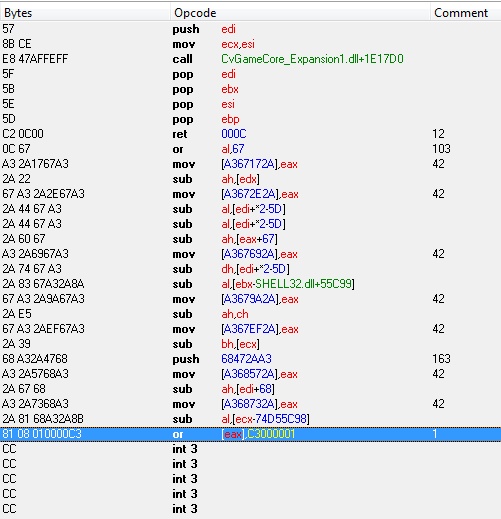Select 'mov [A367172A],eax' row

[250, 164]
